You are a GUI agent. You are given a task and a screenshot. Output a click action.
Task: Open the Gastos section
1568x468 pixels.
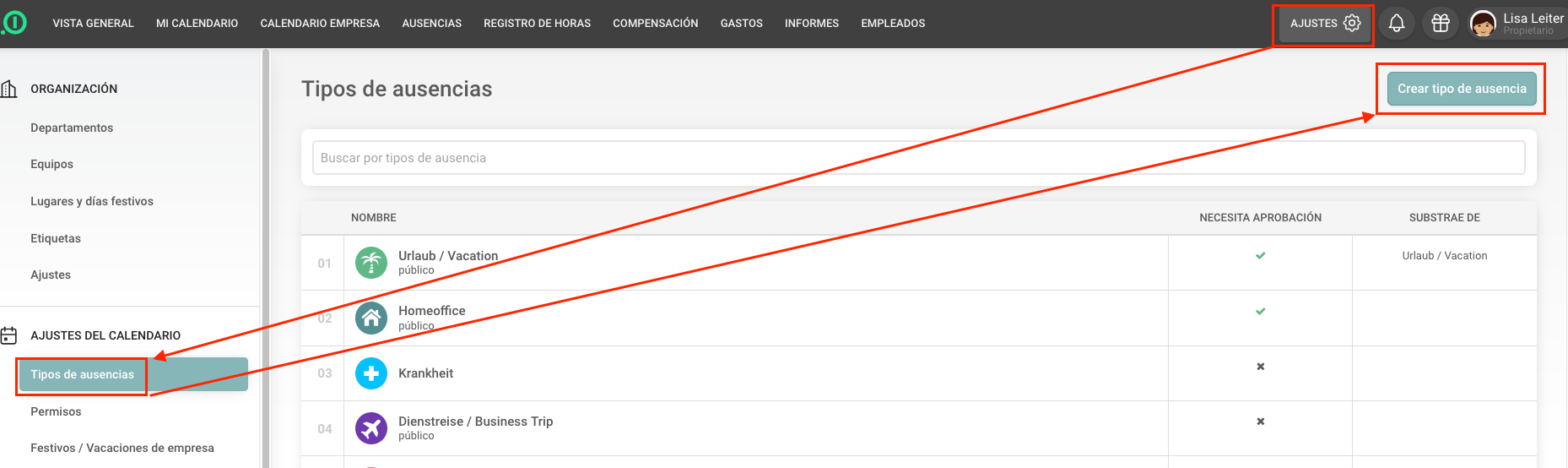[741, 23]
